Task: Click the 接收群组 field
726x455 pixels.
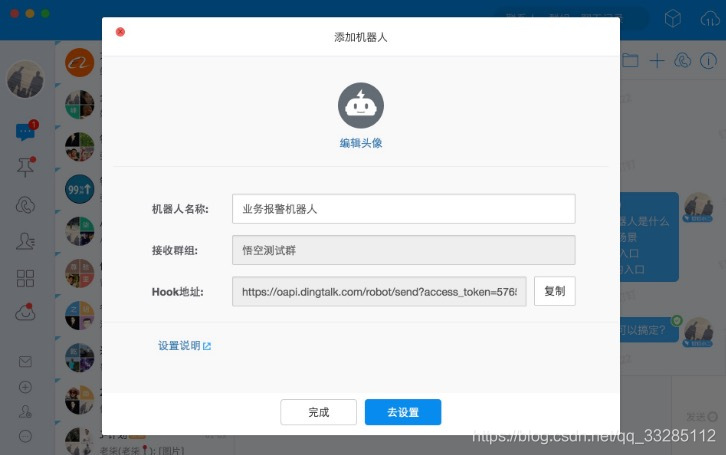Action: tap(404, 250)
